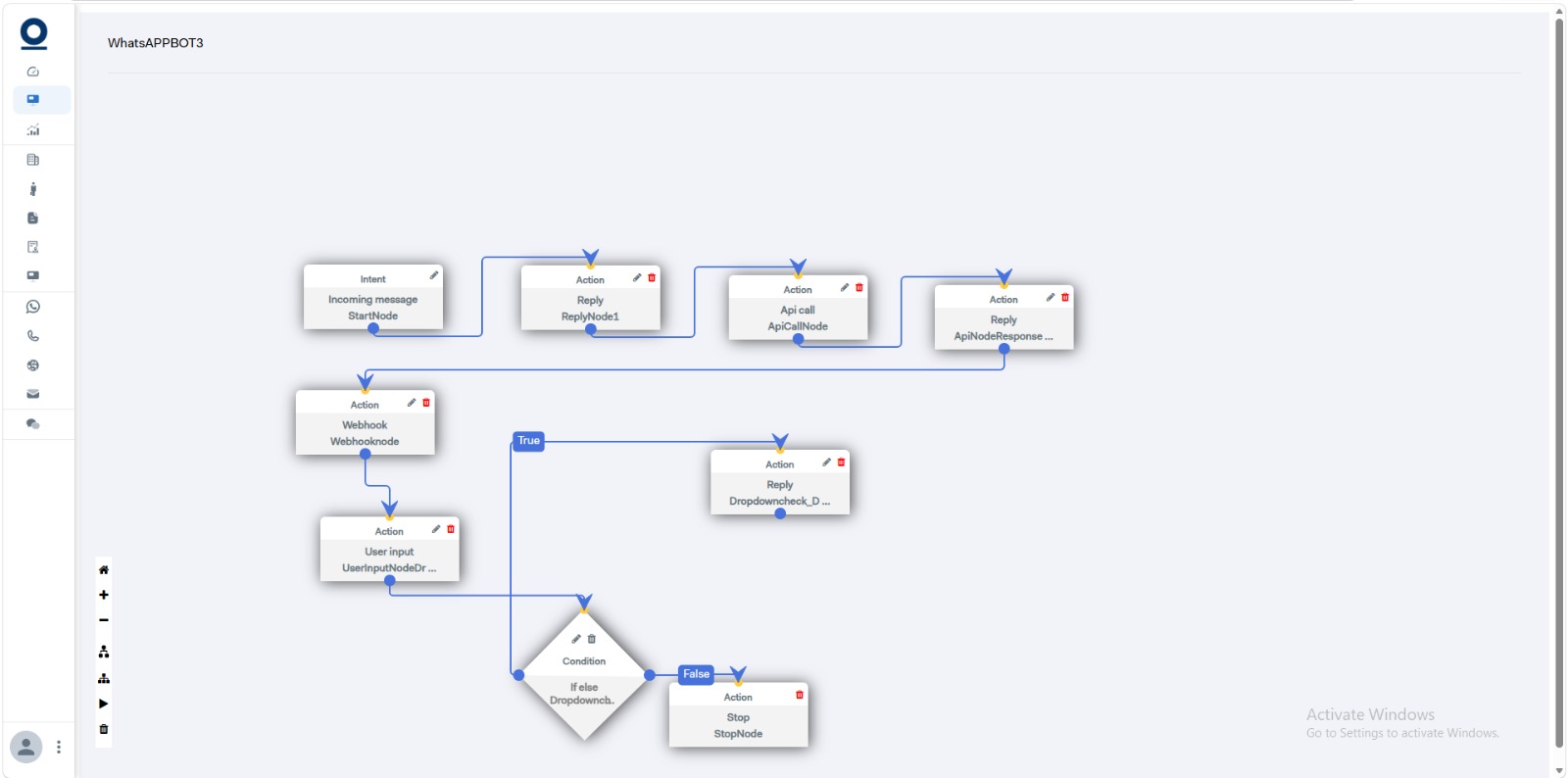Click the If else condition diamond label
Screen dimensions: 1568x778
pos(583,687)
